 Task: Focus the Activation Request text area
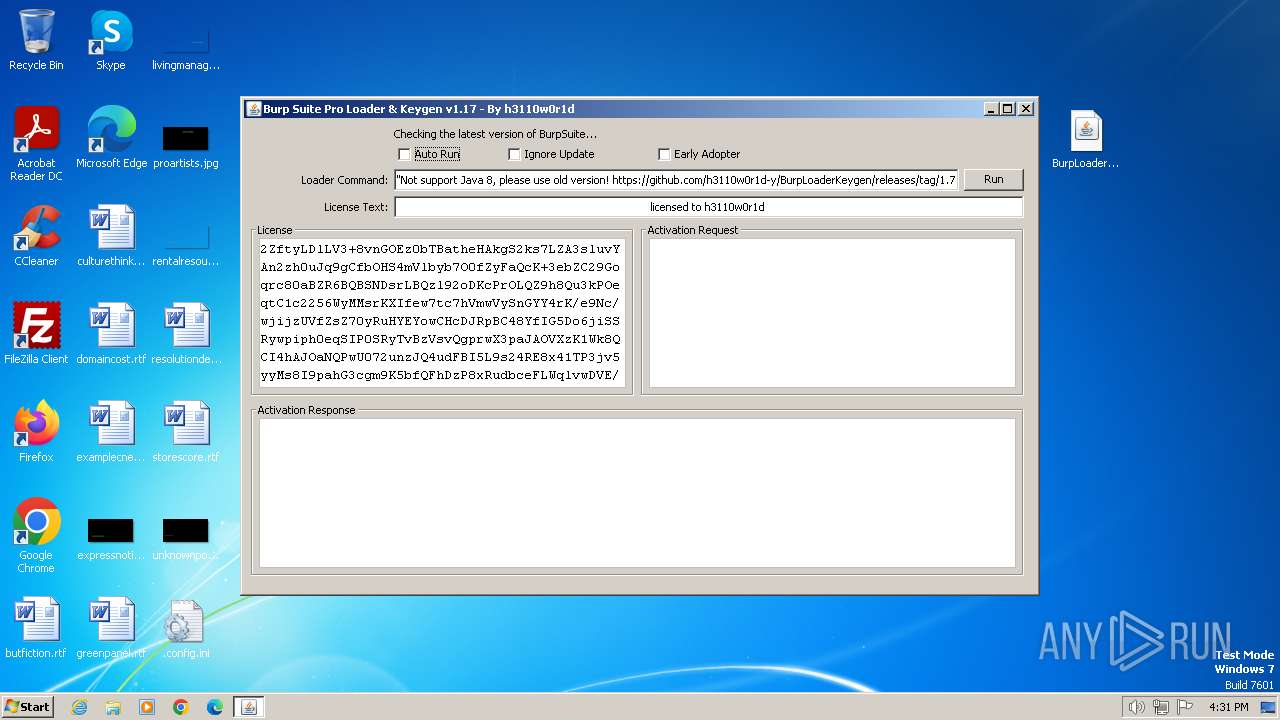pos(831,312)
